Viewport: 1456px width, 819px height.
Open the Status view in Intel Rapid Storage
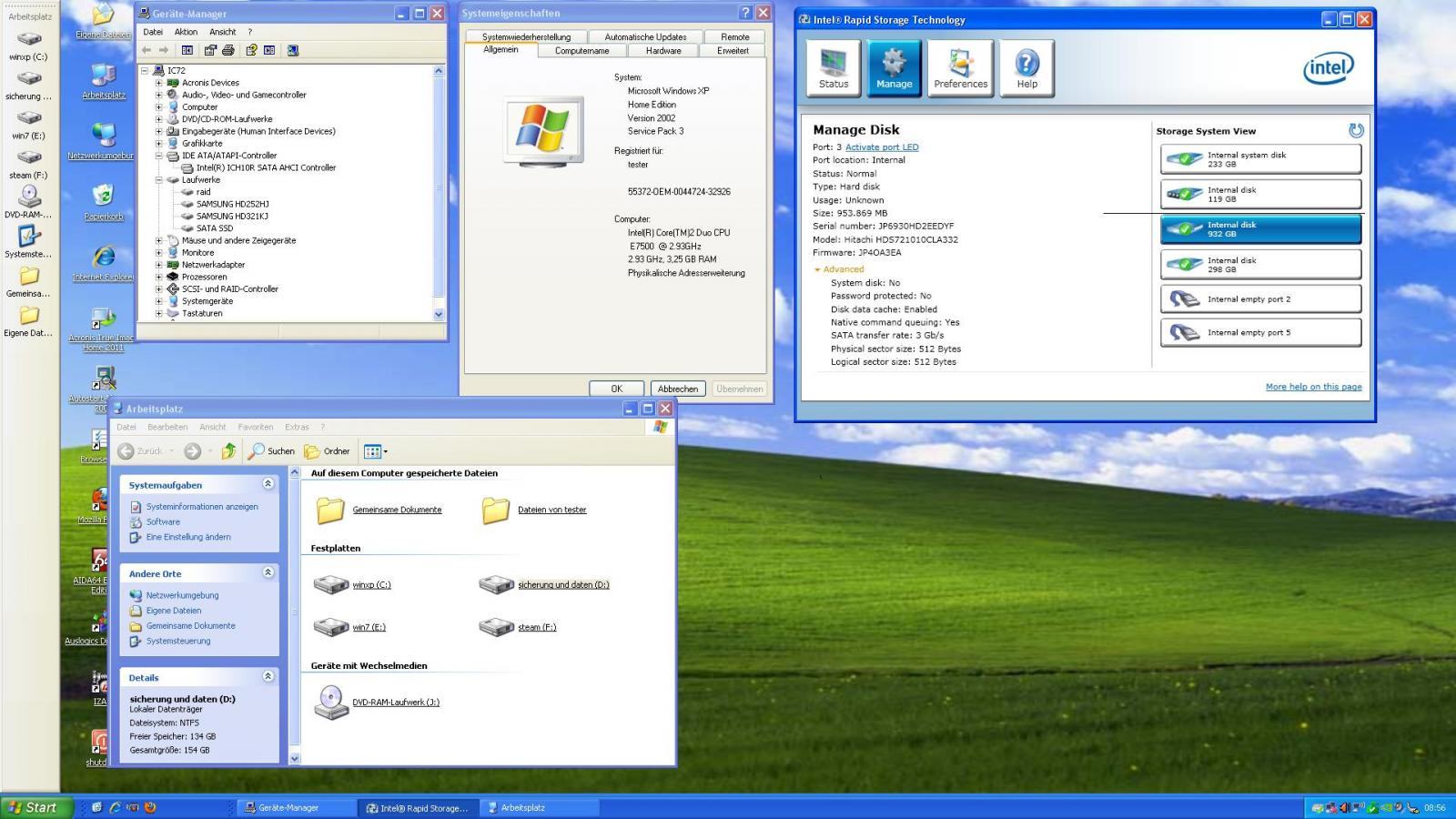click(834, 68)
